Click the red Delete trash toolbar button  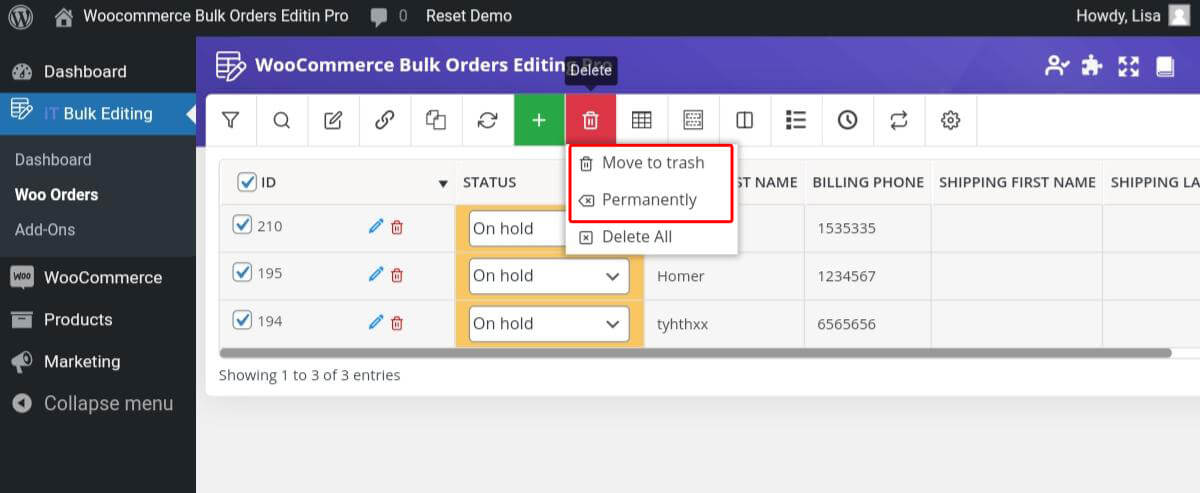pos(591,120)
